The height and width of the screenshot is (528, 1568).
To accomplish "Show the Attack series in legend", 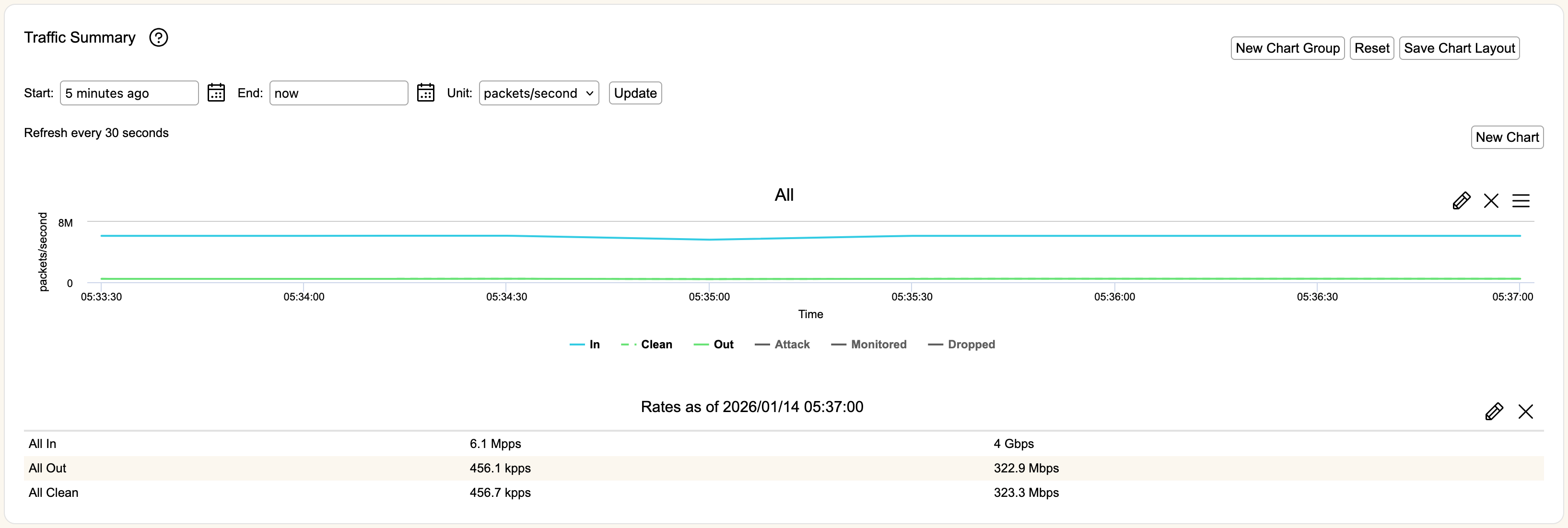I will (x=782, y=344).
